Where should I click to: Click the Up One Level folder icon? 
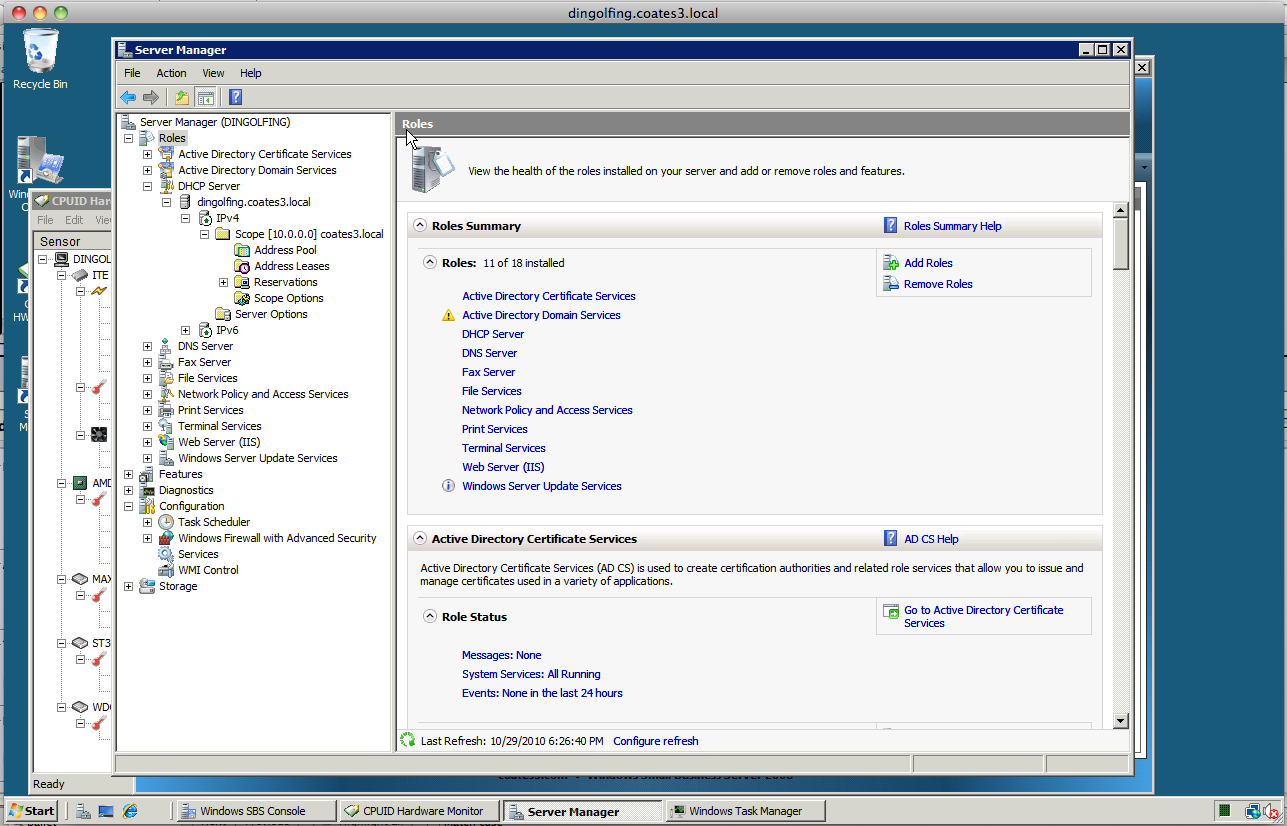pos(181,97)
